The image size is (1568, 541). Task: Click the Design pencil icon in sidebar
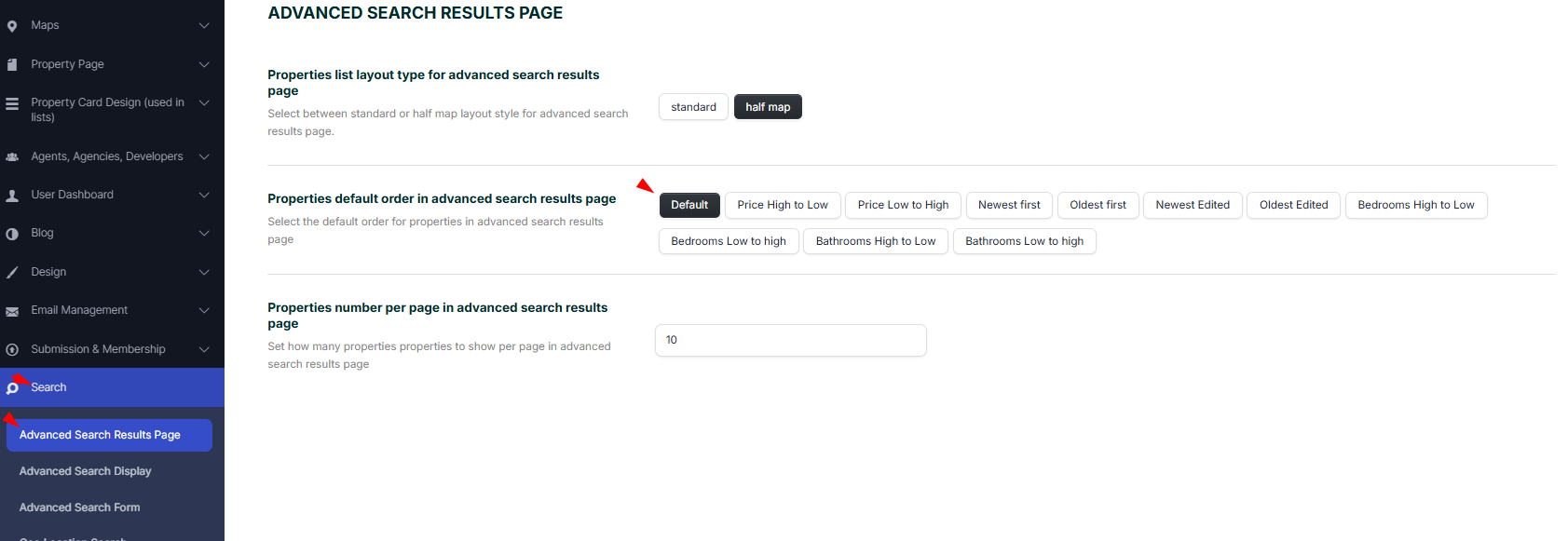point(12,273)
